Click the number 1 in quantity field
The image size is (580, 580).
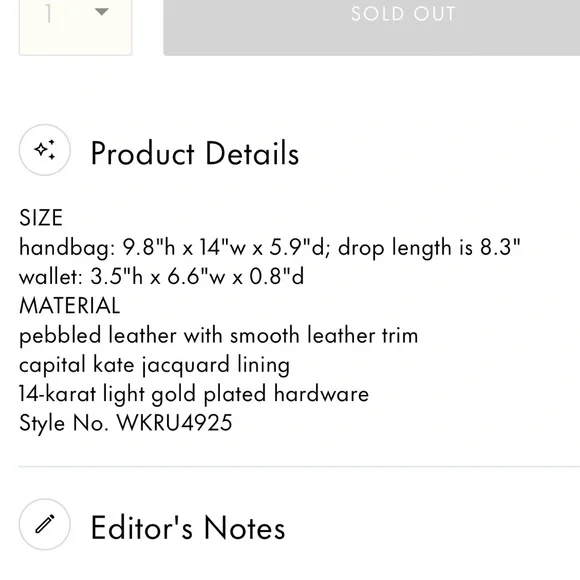click(x=48, y=14)
